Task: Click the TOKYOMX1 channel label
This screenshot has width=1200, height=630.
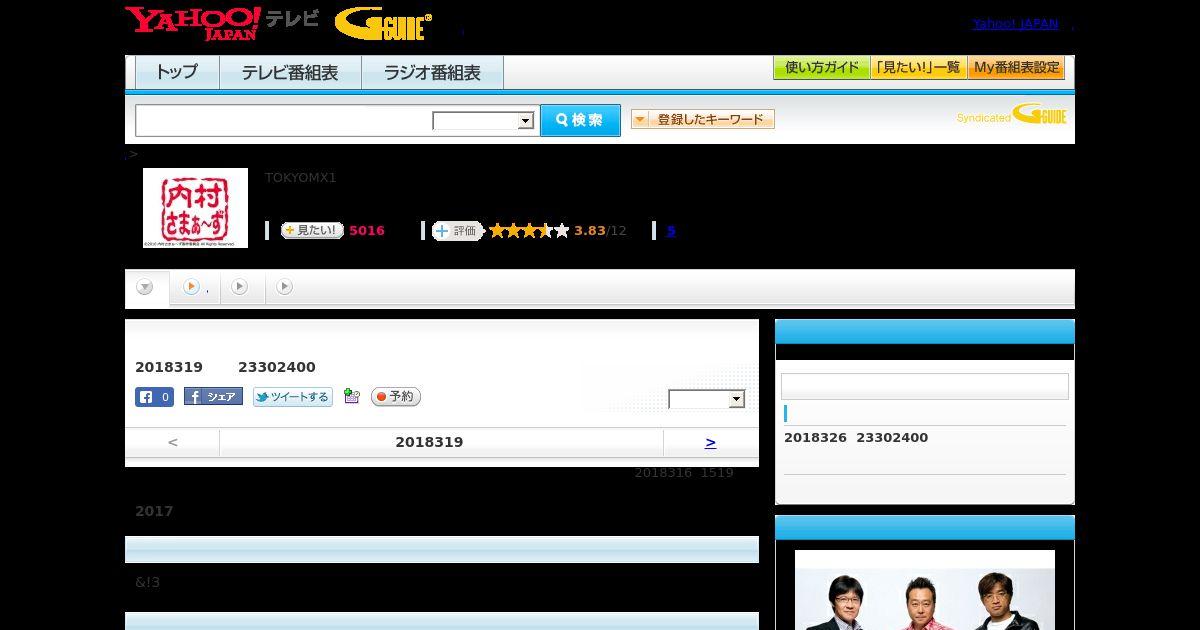Action: 301,178
